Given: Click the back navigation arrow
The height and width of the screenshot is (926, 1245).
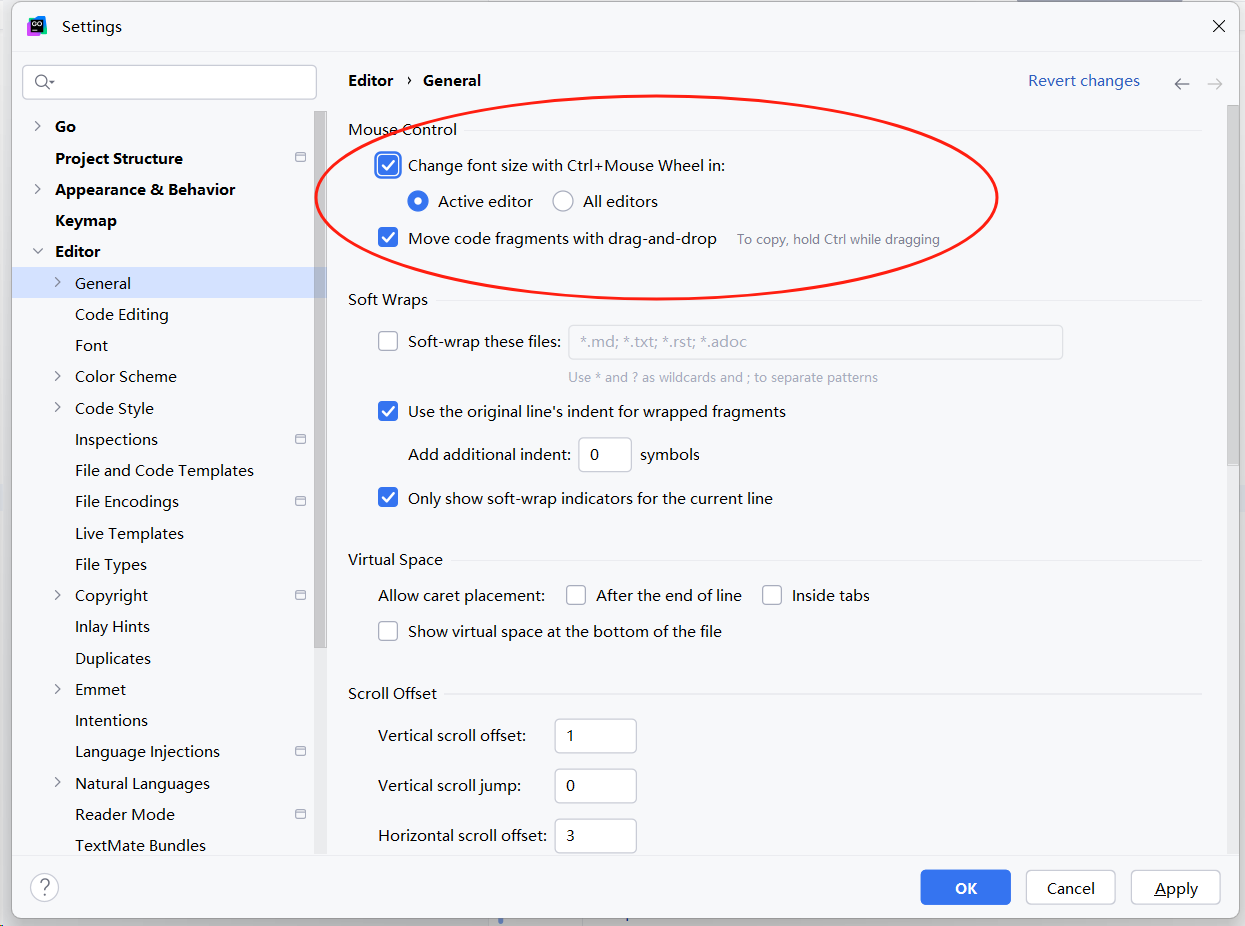Looking at the screenshot, I should coord(1181,84).
